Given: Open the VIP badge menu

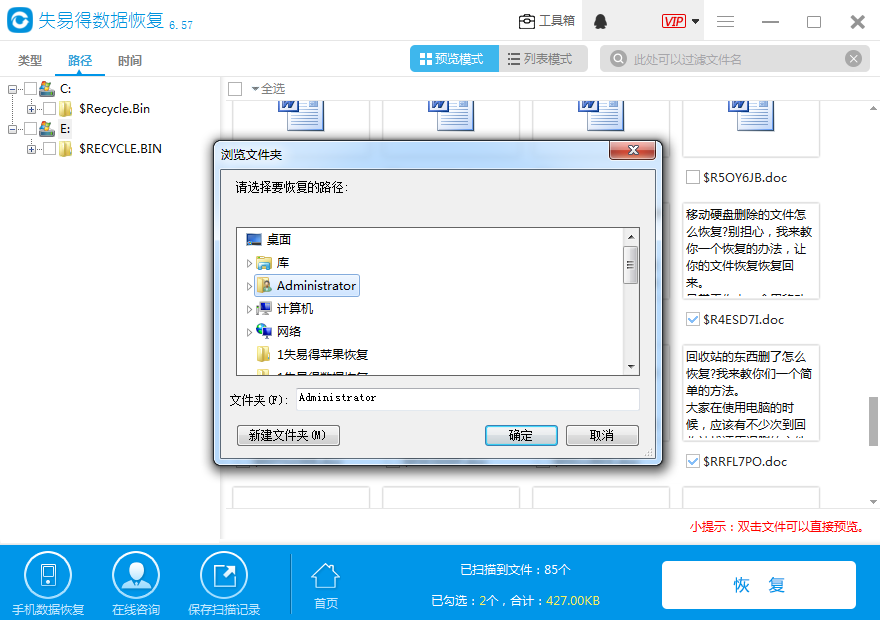Looking at the screenshot, I should [673, 21].
